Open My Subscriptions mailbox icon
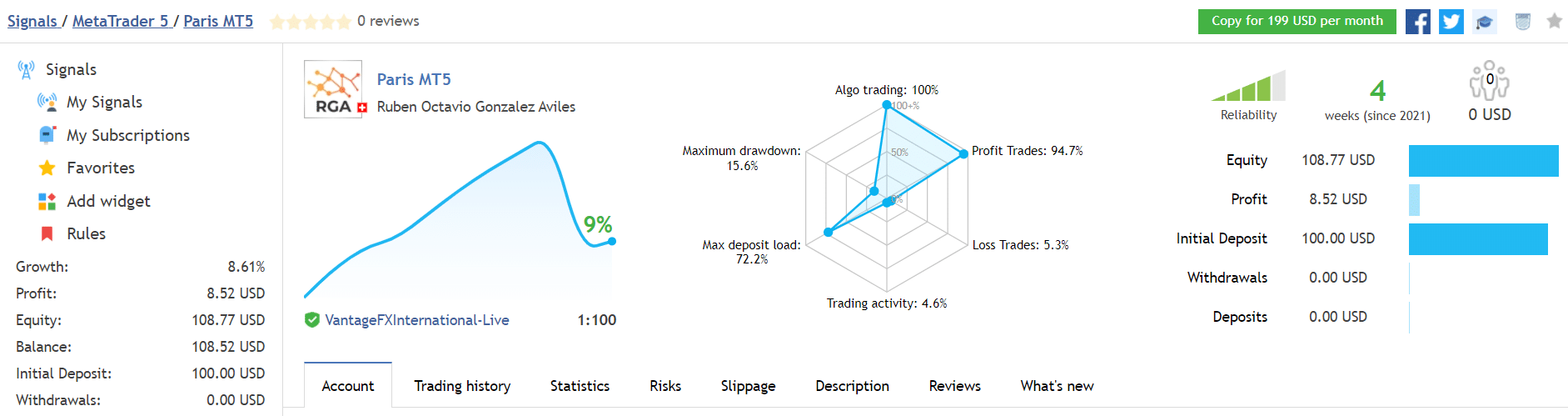Screen dimensions: 1568x416 point(47,135)
